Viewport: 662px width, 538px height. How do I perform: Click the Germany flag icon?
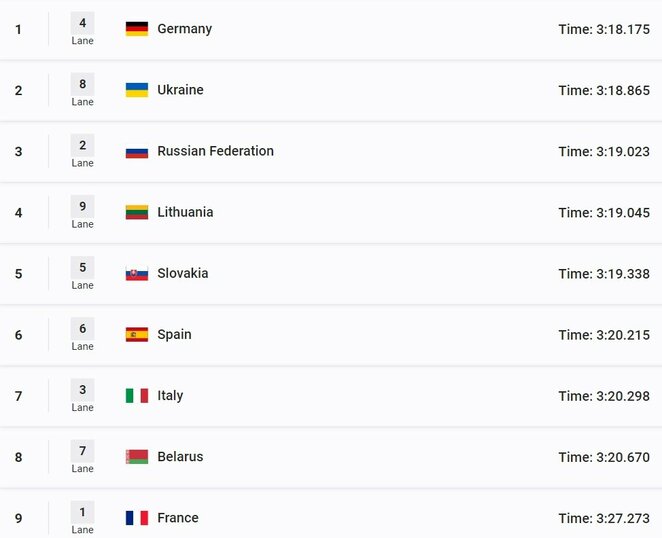pos(137,29)
